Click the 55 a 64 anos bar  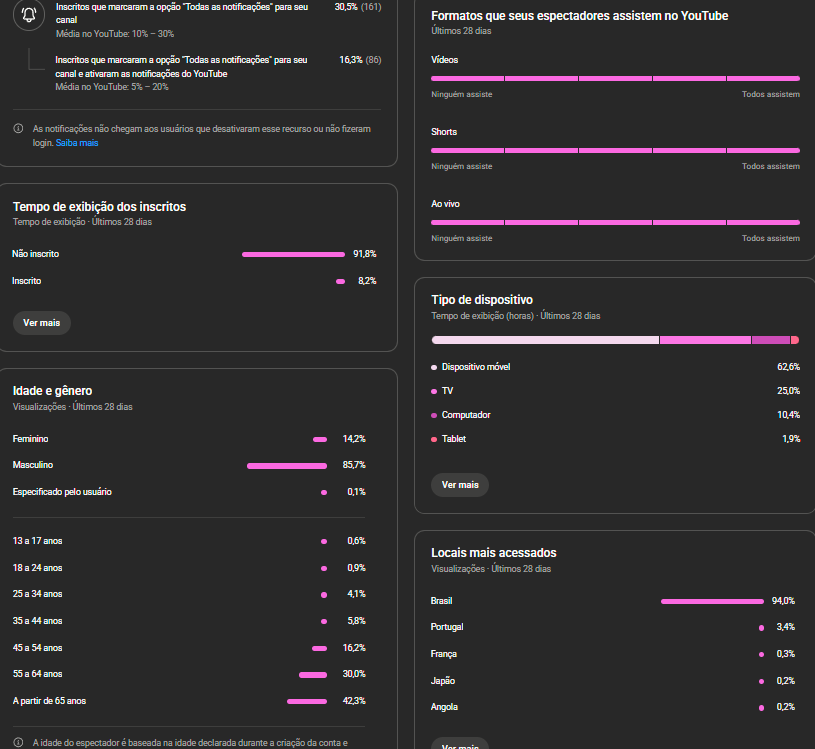point(312,675)
